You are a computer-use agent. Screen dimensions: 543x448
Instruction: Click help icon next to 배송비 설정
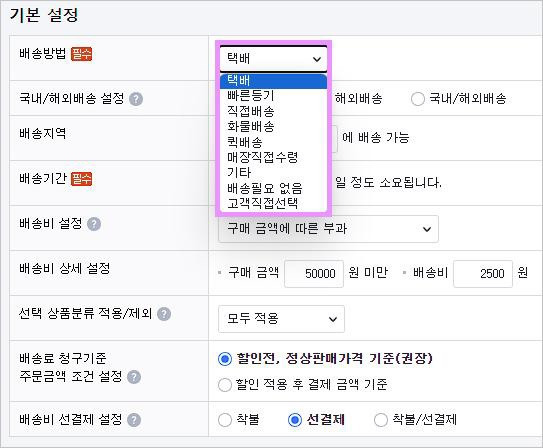pyautogui.click(x=94, y=224)
